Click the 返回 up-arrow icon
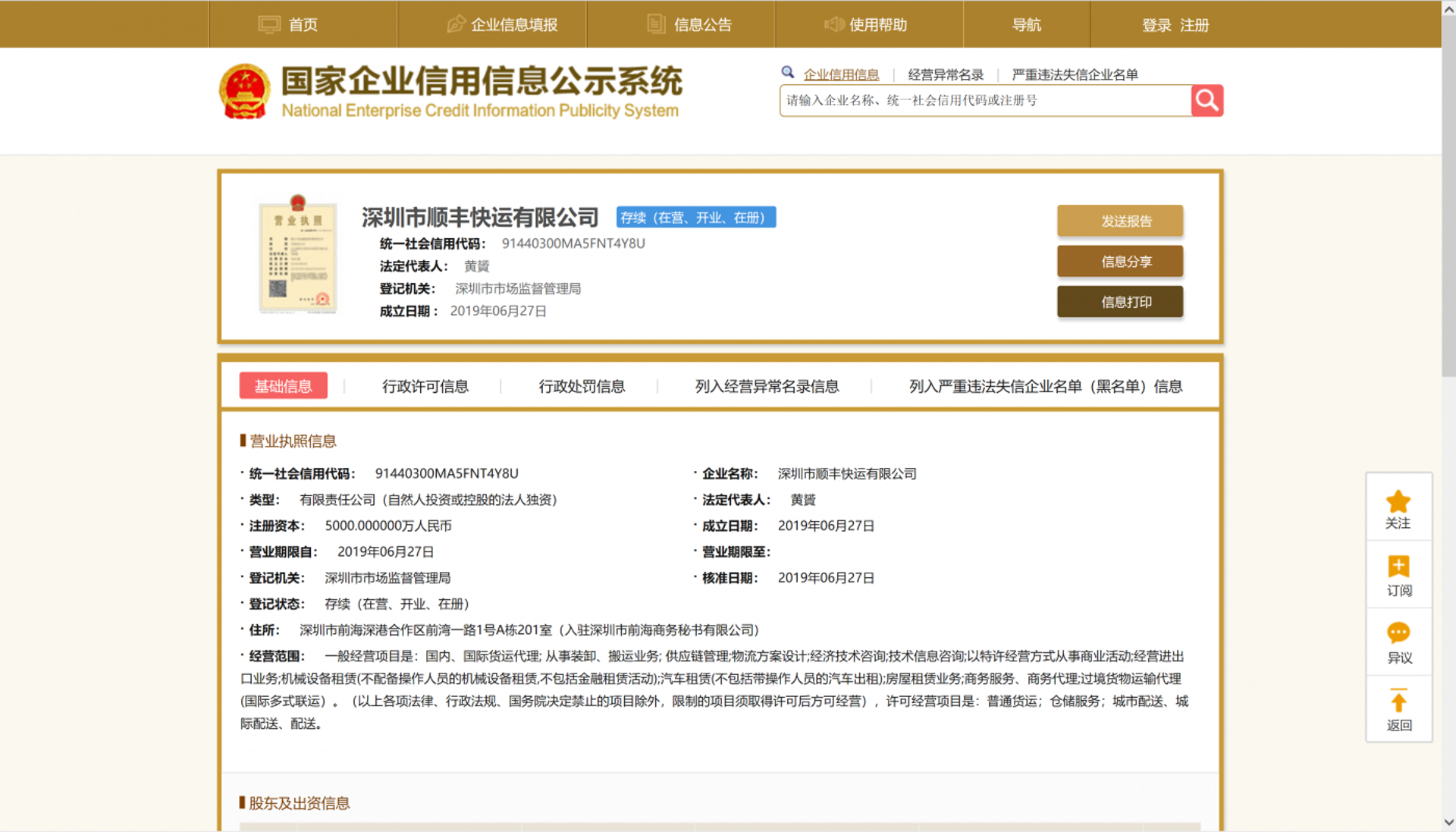Image resolution: width=1456 pixels, height=832 pixels. (1398, 700)
